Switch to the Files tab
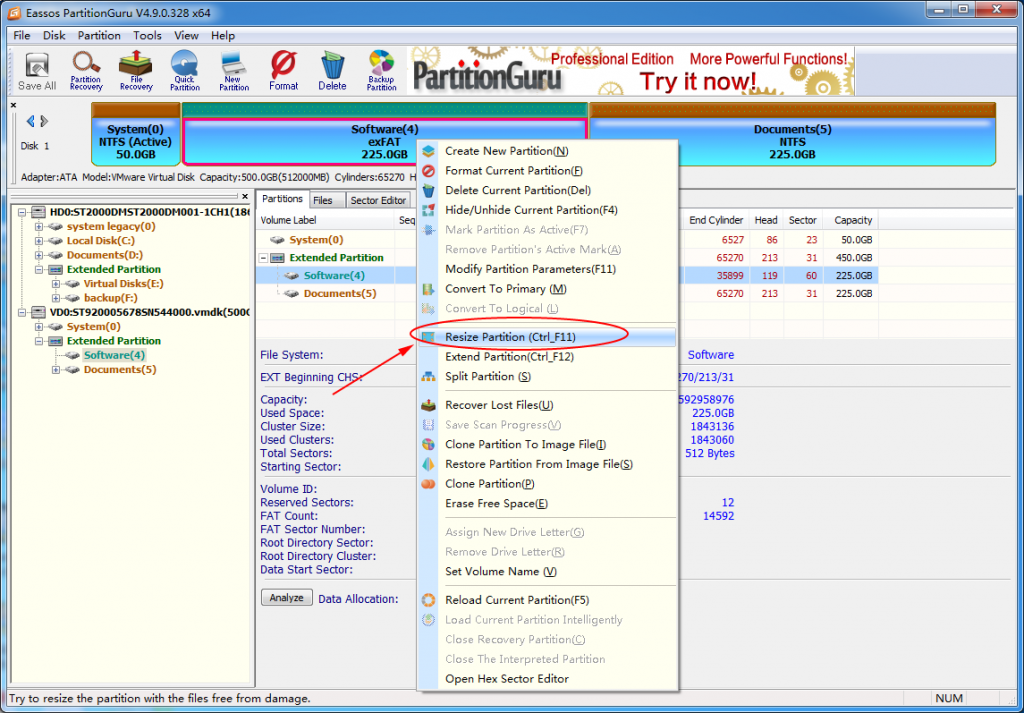Image resolution: width=1024 pixels, height=713 pixels. click(323, 200)
